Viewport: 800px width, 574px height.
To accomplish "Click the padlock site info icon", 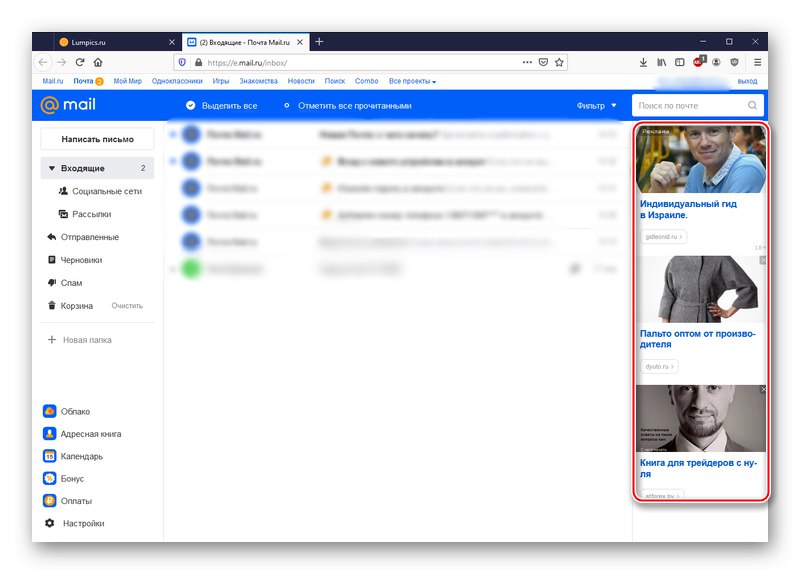I will point(198,62).
